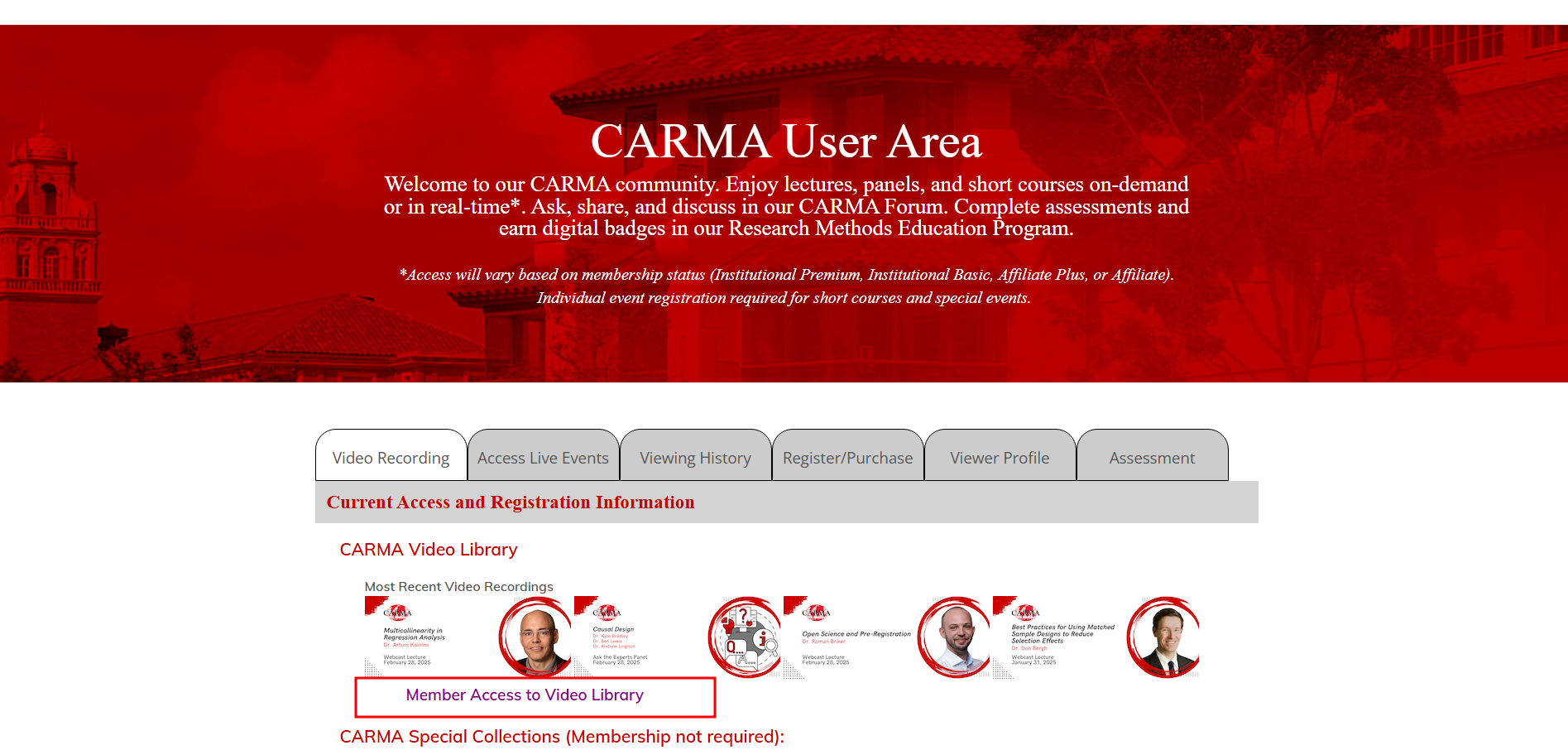Open the Access Live Events tab

(543, 458)
